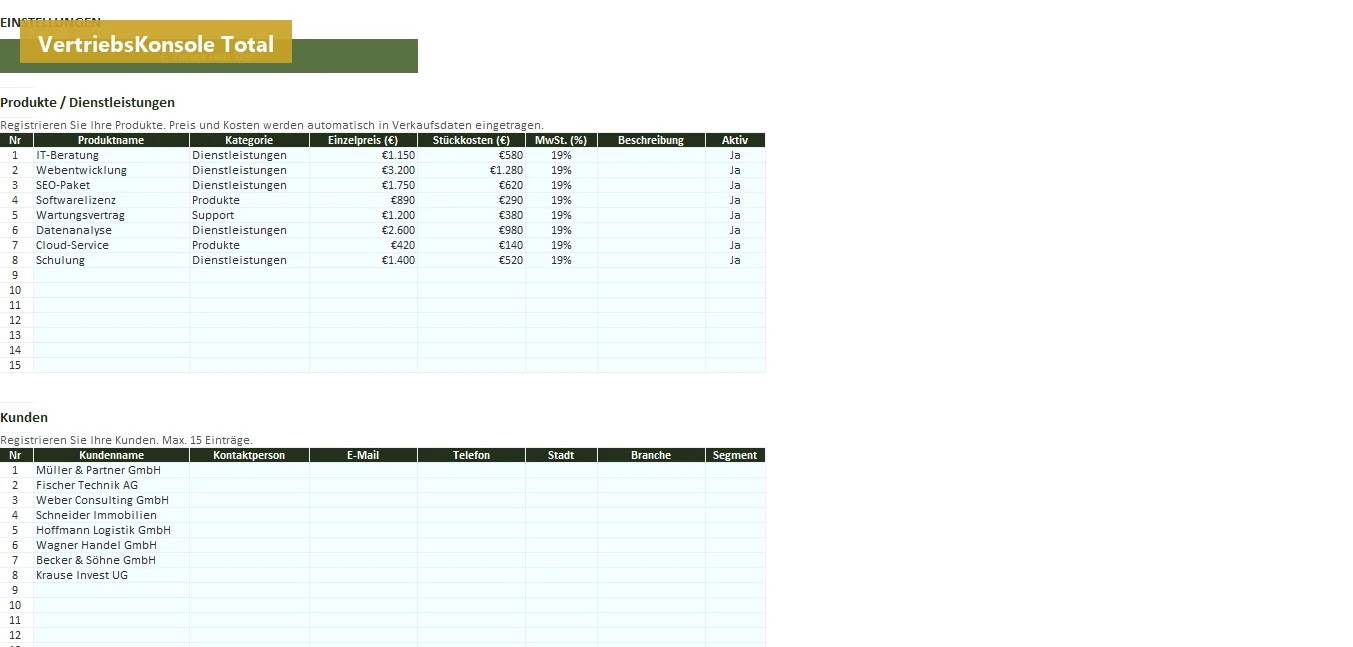This screenshot has height=647, width=1353.
Task: Select the Support category cell
Action: [x=249, y=215]
